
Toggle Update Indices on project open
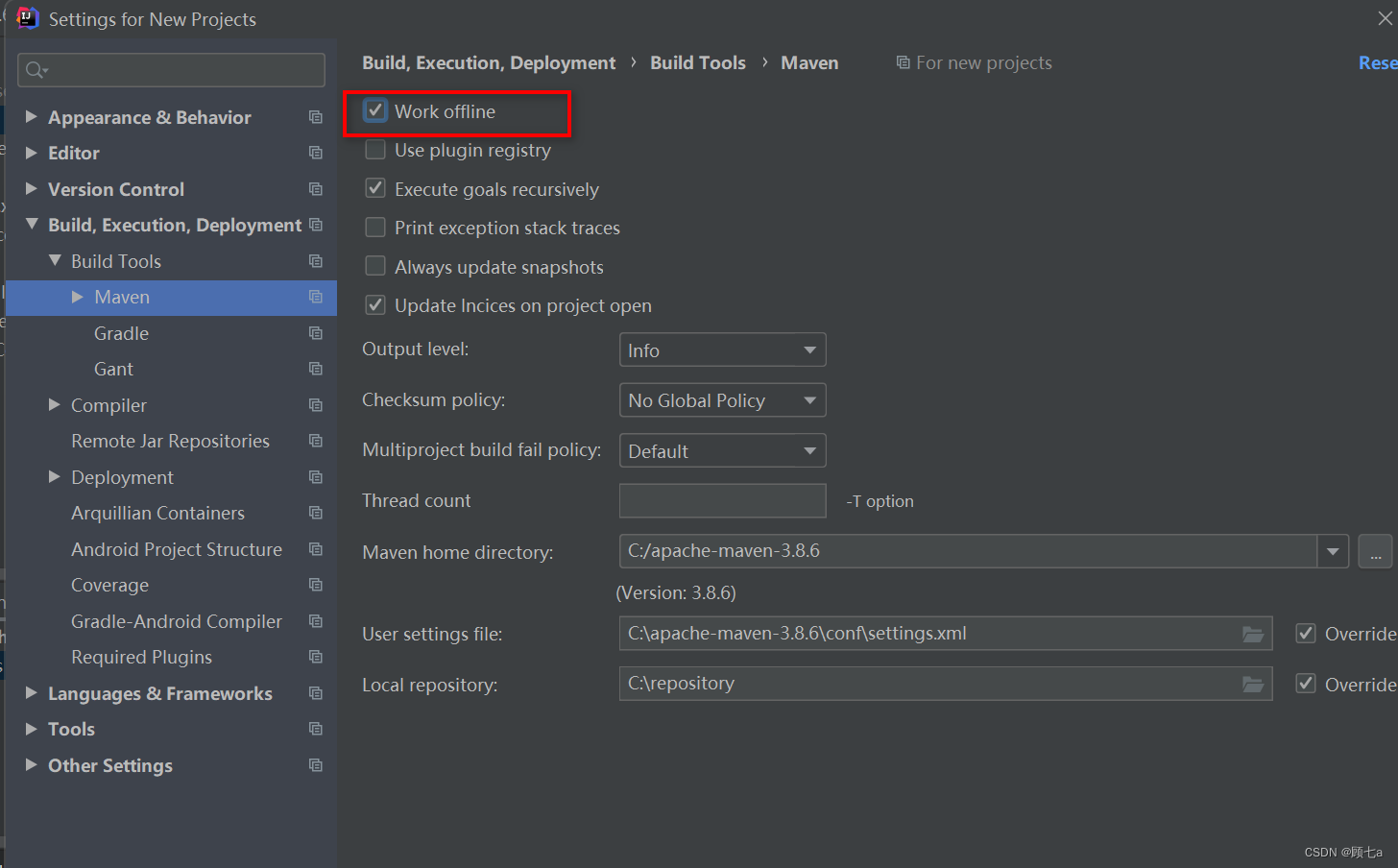click(x=375, y=305)
